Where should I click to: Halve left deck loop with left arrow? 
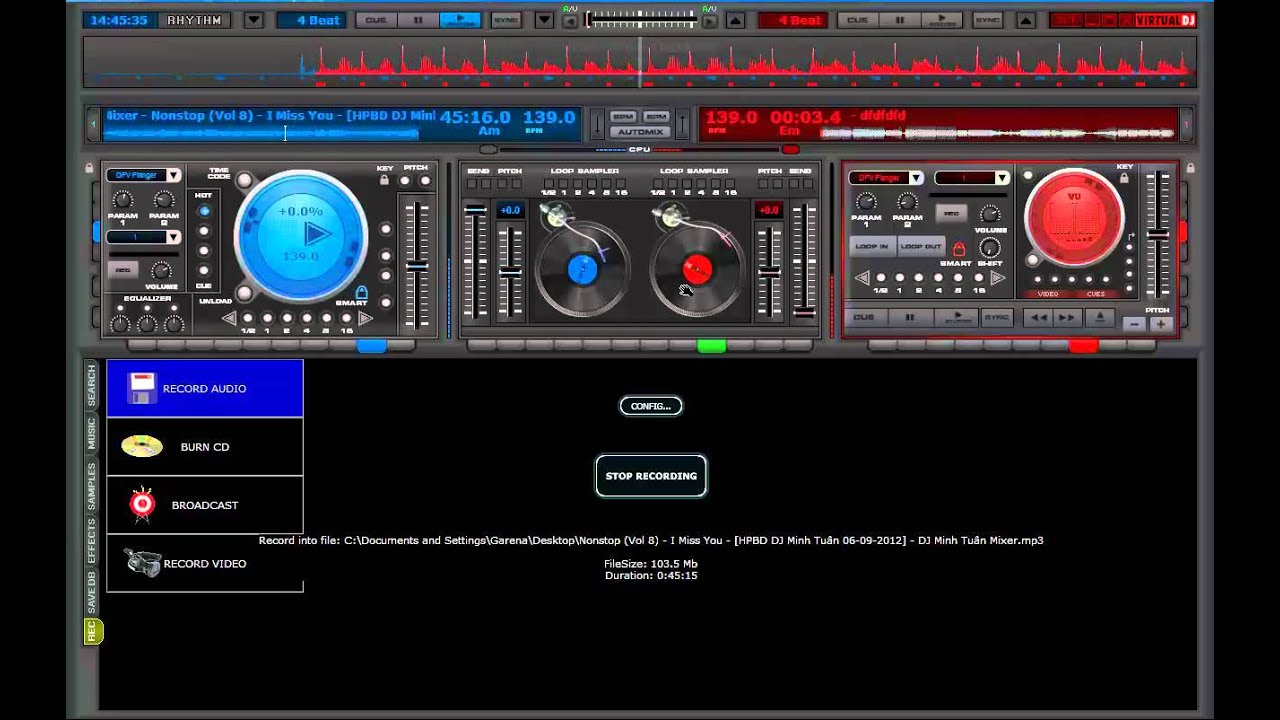point(229,318)
